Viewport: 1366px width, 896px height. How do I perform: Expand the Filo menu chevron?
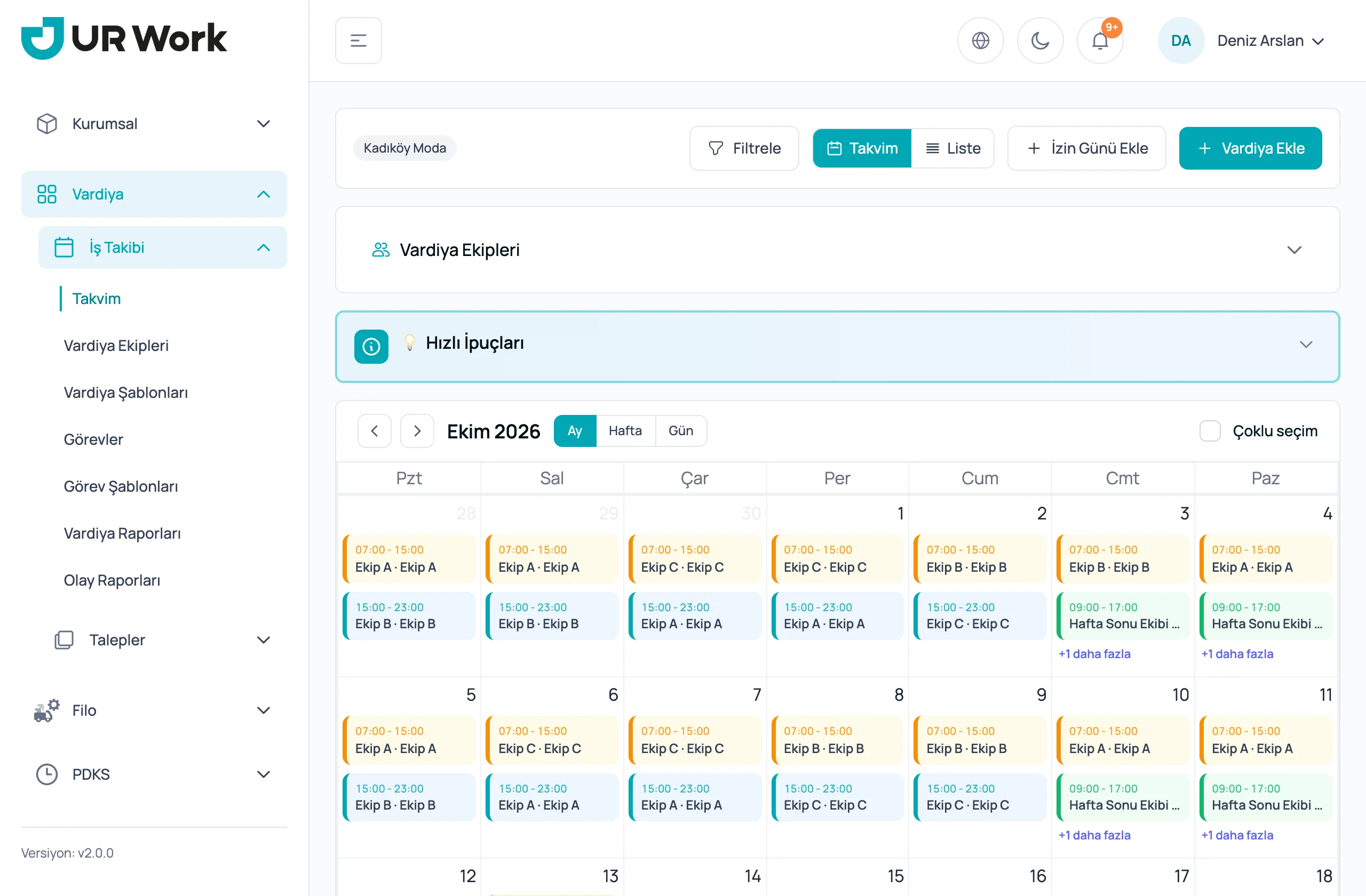pyautogui.click(x=264, y=711)
